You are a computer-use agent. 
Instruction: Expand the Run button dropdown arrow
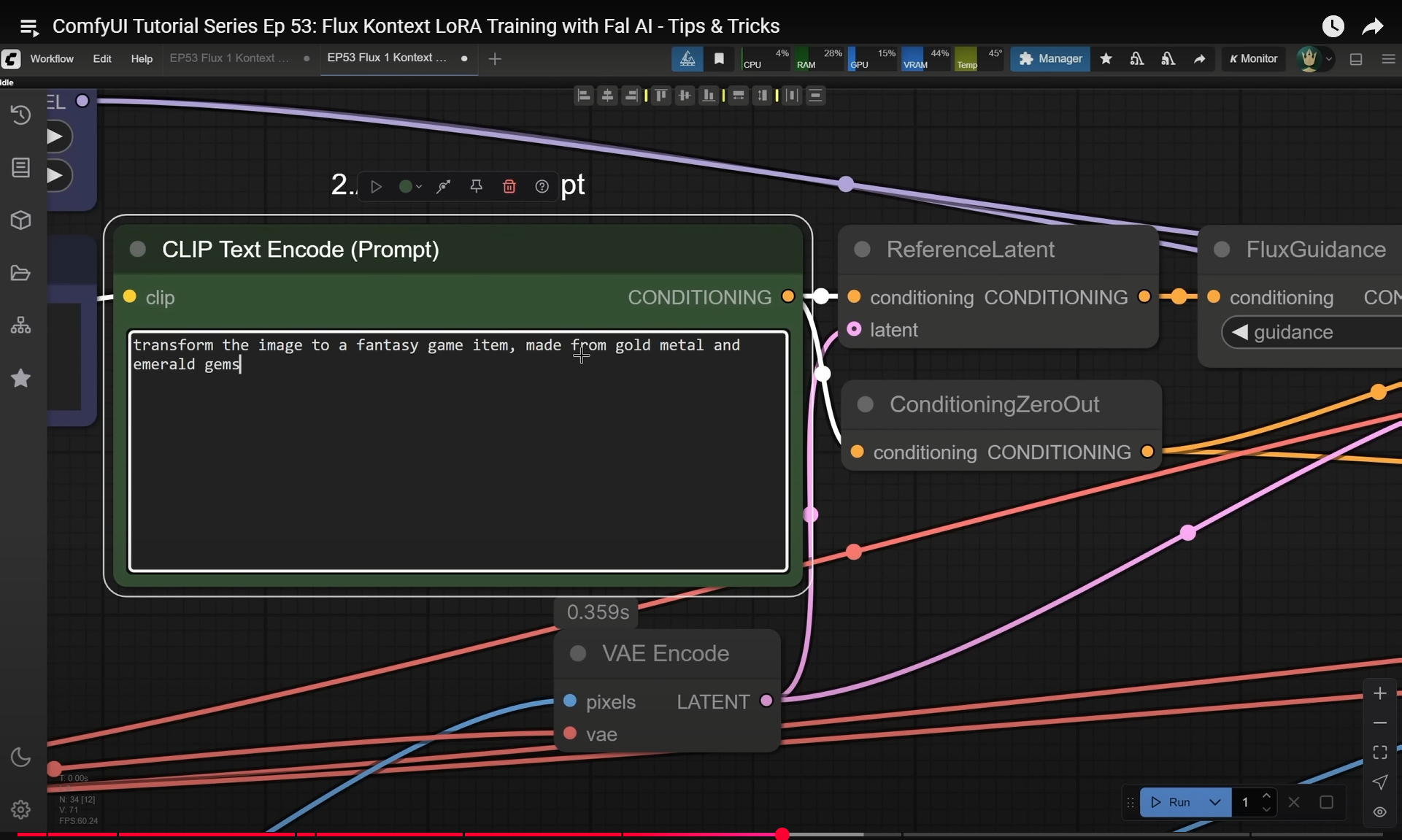click(1215, 802)
